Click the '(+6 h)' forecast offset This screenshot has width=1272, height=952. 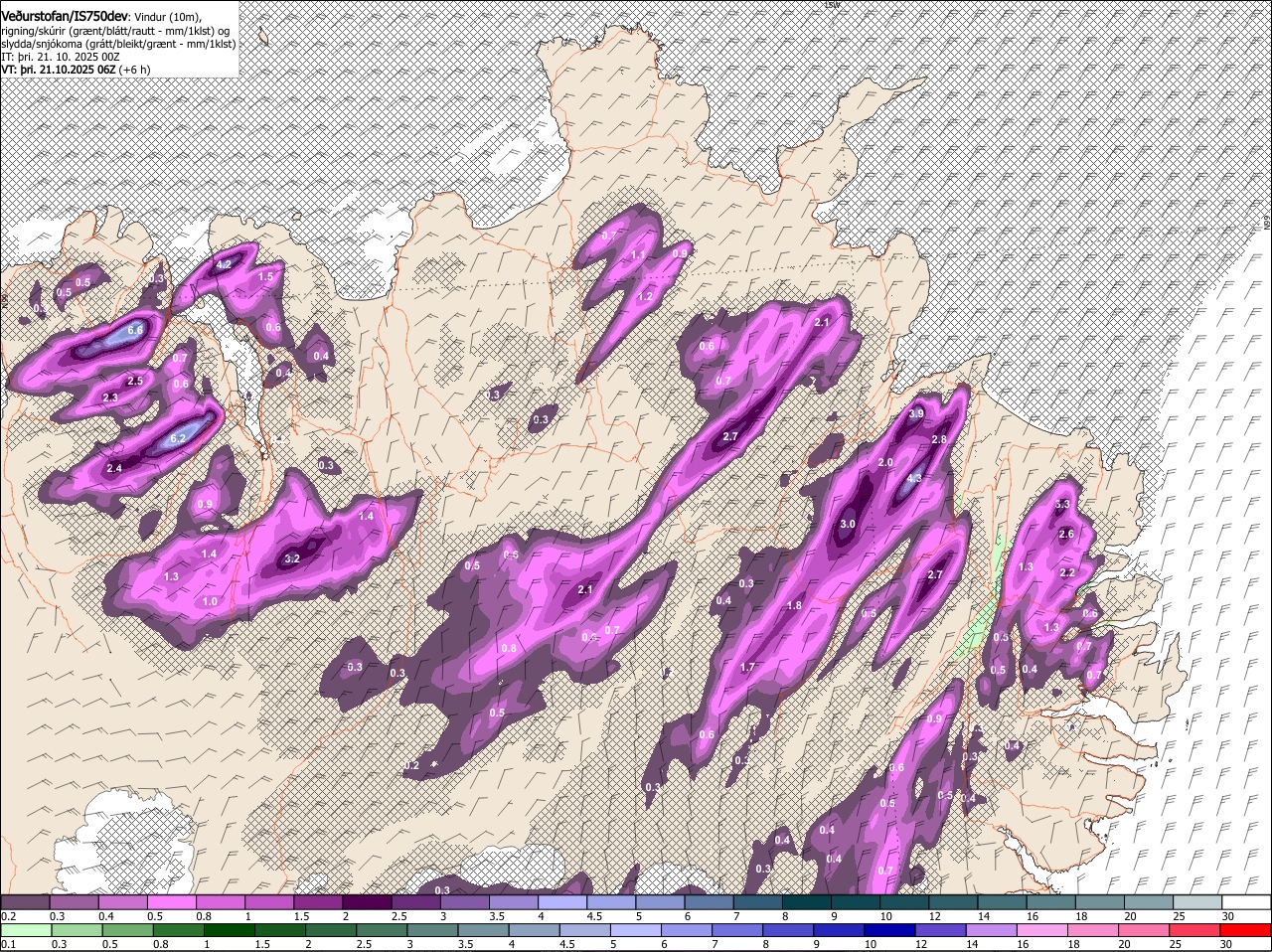tap(135, 70)
